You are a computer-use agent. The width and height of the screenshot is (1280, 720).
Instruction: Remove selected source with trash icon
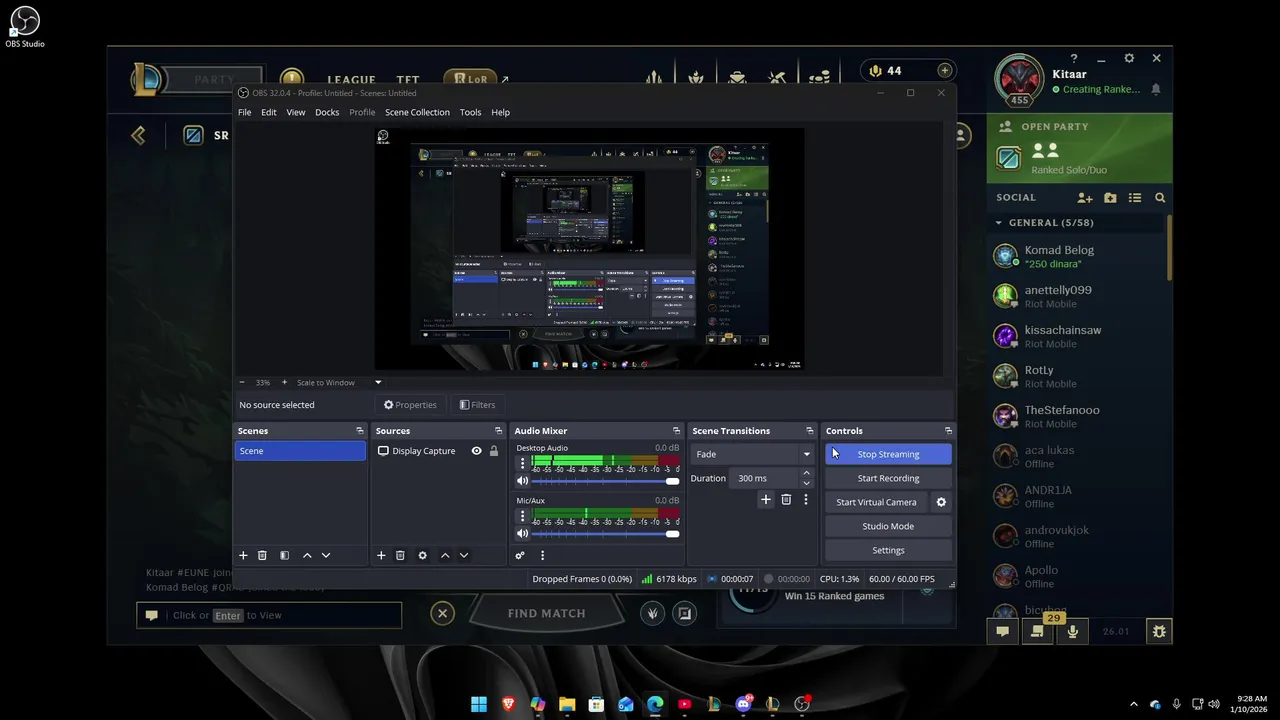400,555
